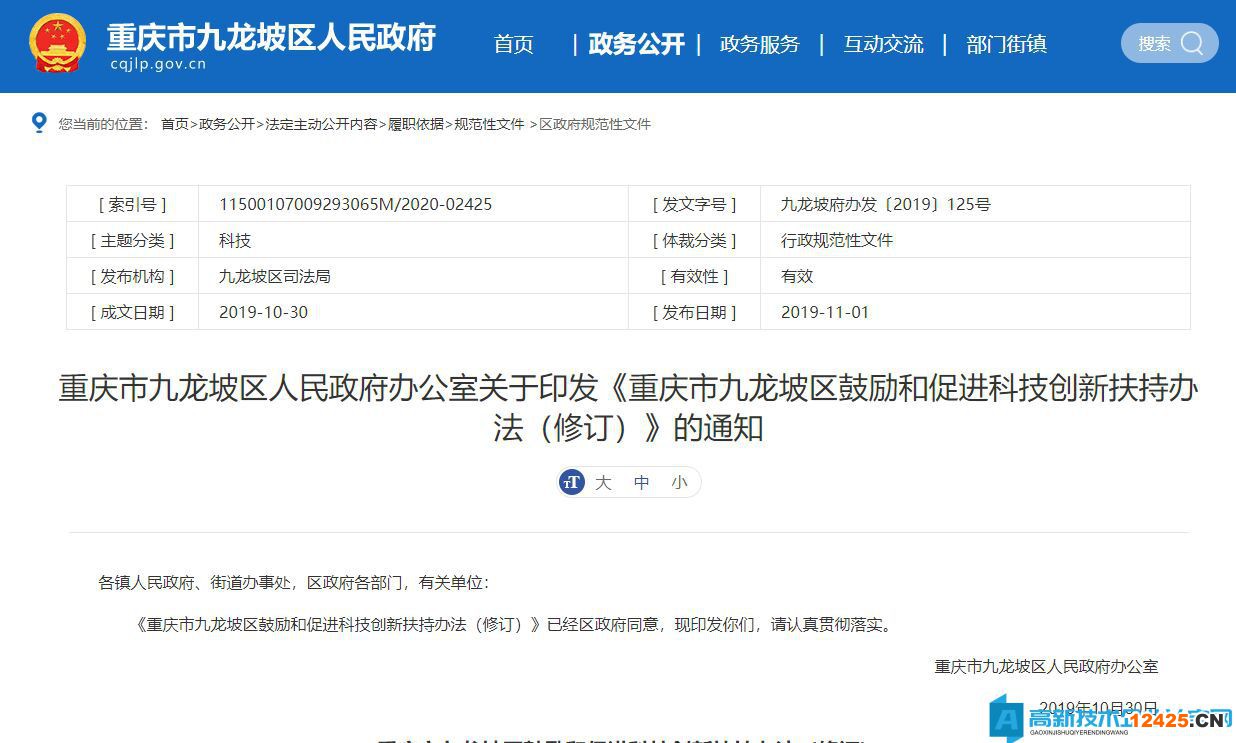This screenshot has height=743, width=1236.
Task: Click the search magnifier icon
Action: [1190, 43]
